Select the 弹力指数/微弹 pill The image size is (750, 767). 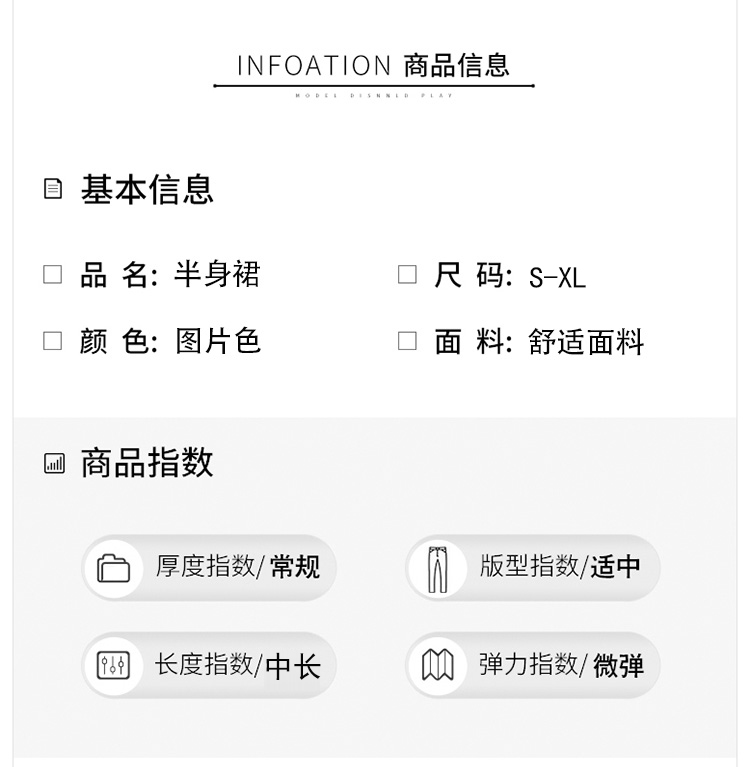point(533,665)
